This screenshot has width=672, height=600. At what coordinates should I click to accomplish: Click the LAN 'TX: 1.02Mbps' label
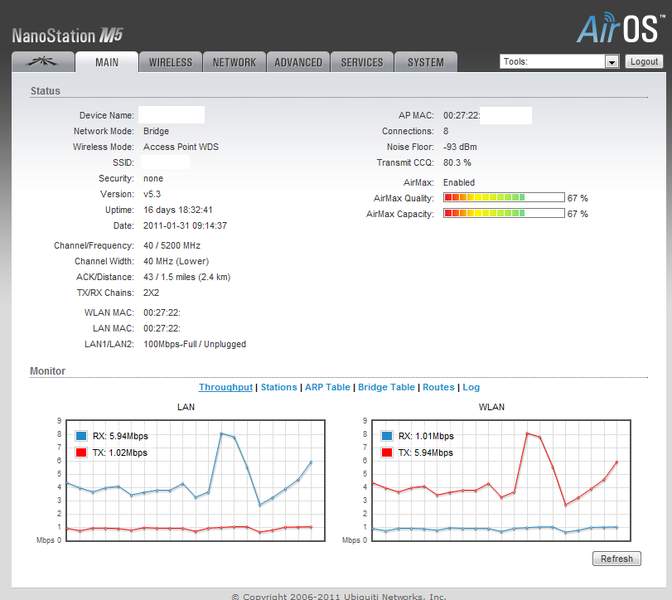120,452
